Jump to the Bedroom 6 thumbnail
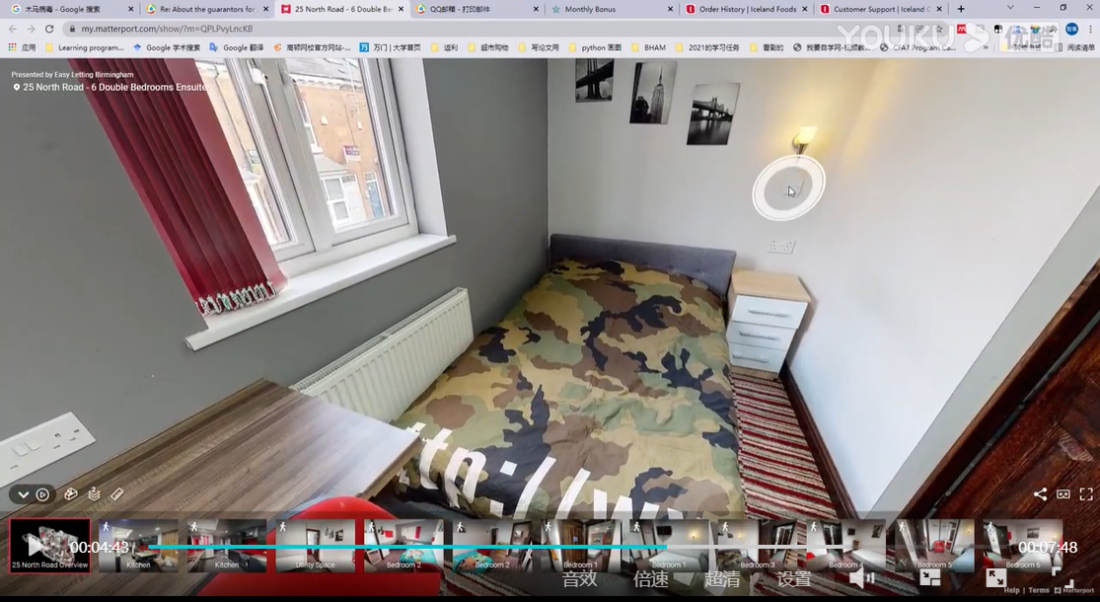Screen dimensions: 1100x602 coord(1022,545)
